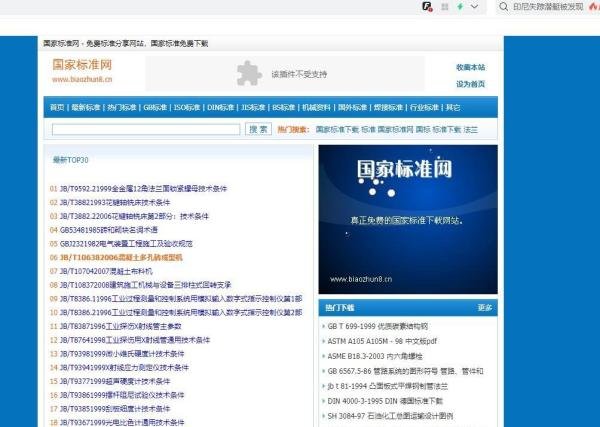Click hot search keyword 国家标准网
600x427 pixels.
395,130
